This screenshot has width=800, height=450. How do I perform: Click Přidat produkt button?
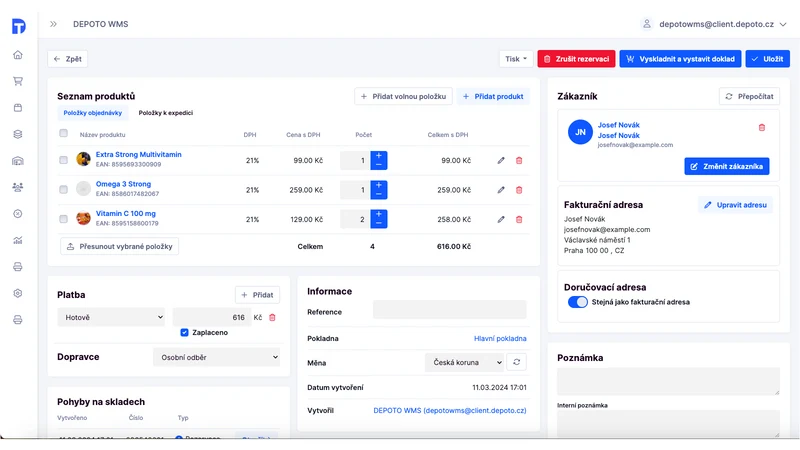[493, 96]
